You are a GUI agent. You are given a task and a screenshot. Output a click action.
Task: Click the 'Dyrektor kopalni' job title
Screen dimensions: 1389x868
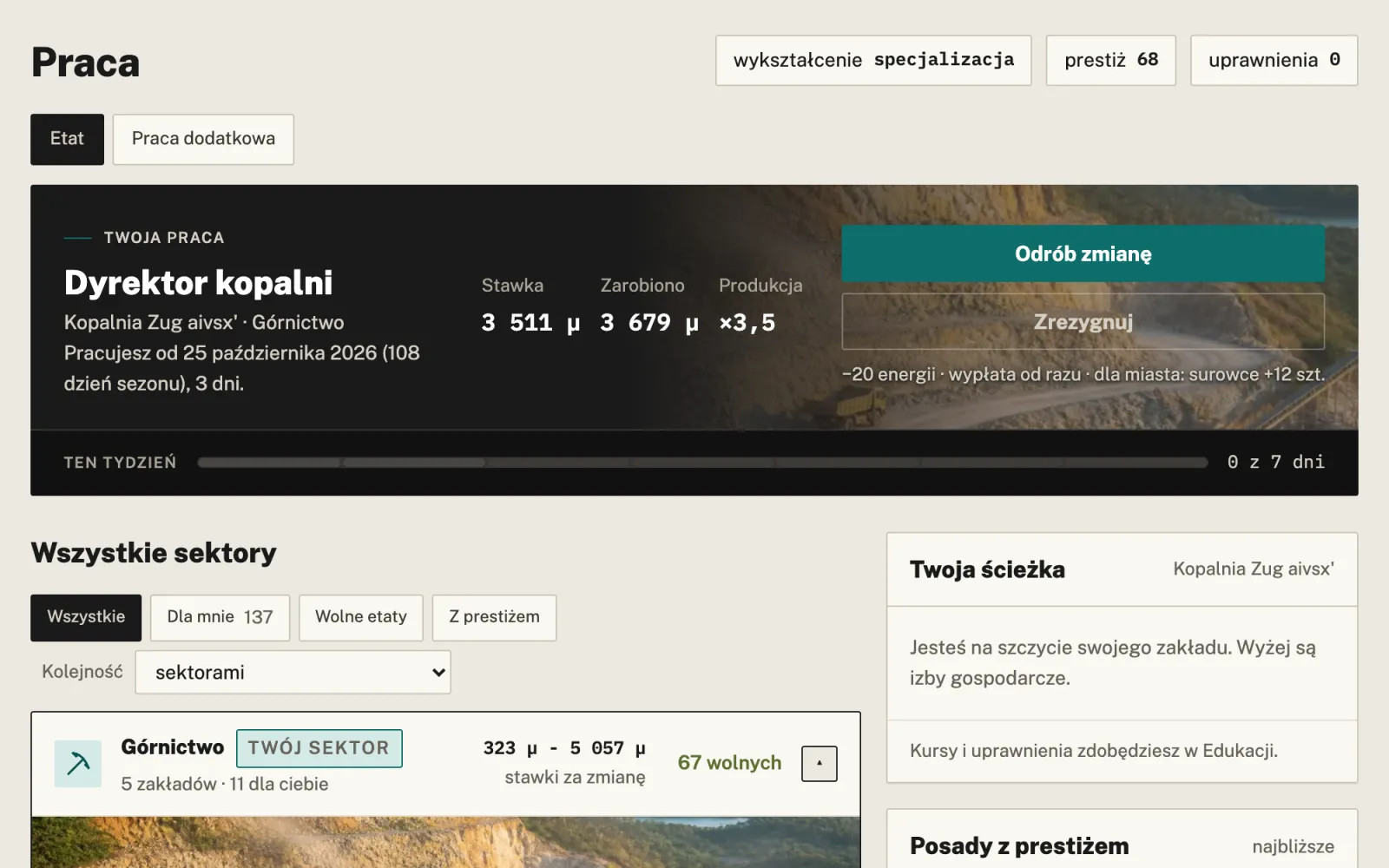pos(199,283)
